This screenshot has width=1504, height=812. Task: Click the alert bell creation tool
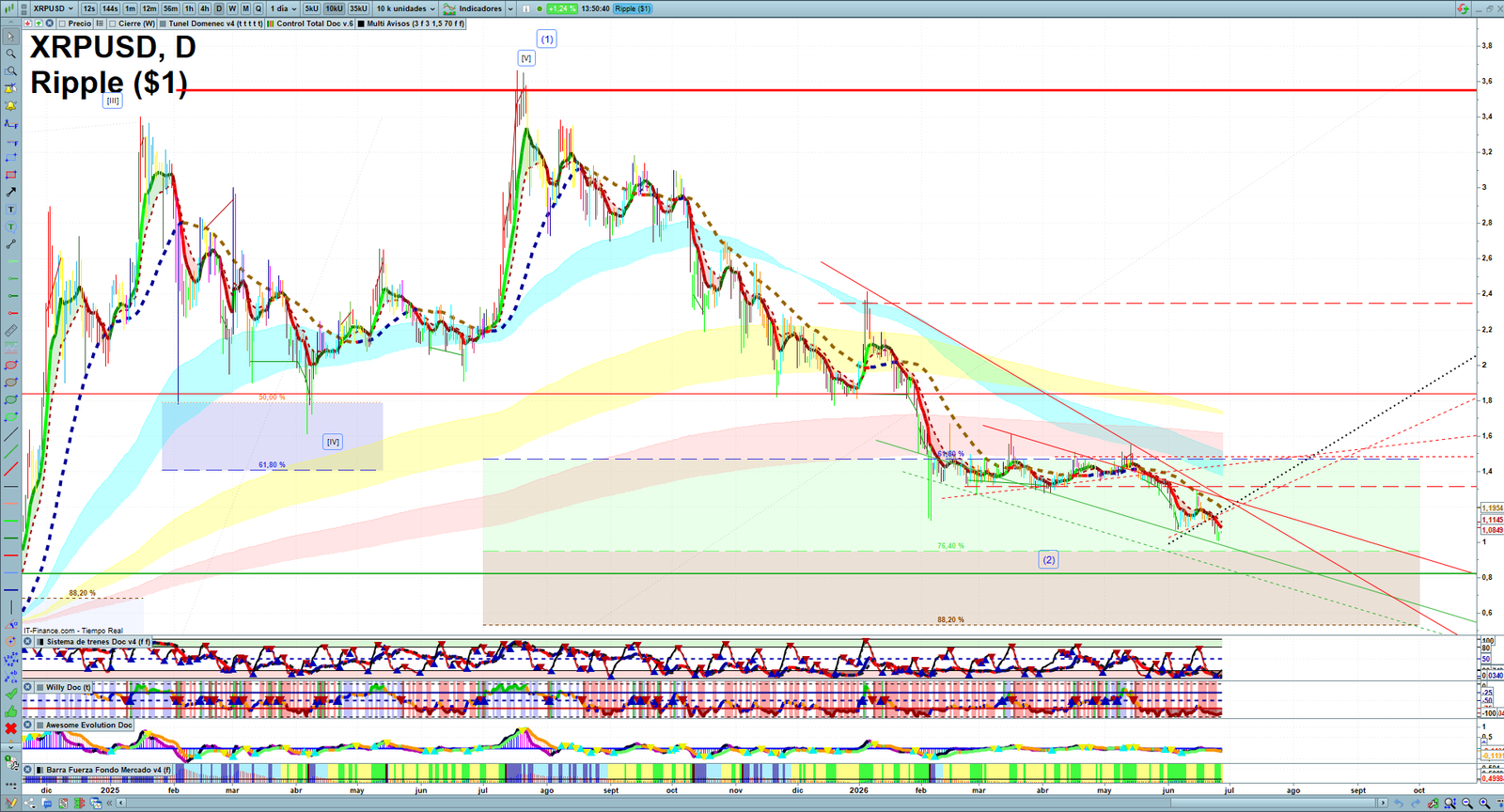(x=11, y=105)
